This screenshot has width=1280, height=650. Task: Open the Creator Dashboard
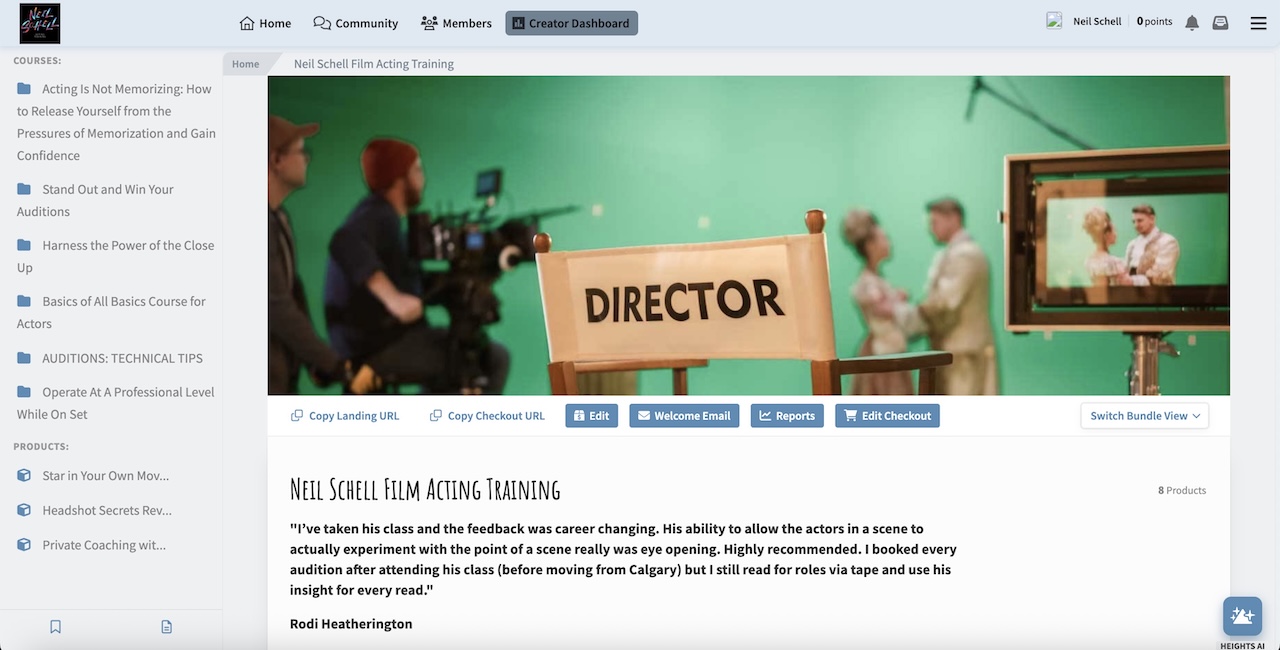click(571, 23)
